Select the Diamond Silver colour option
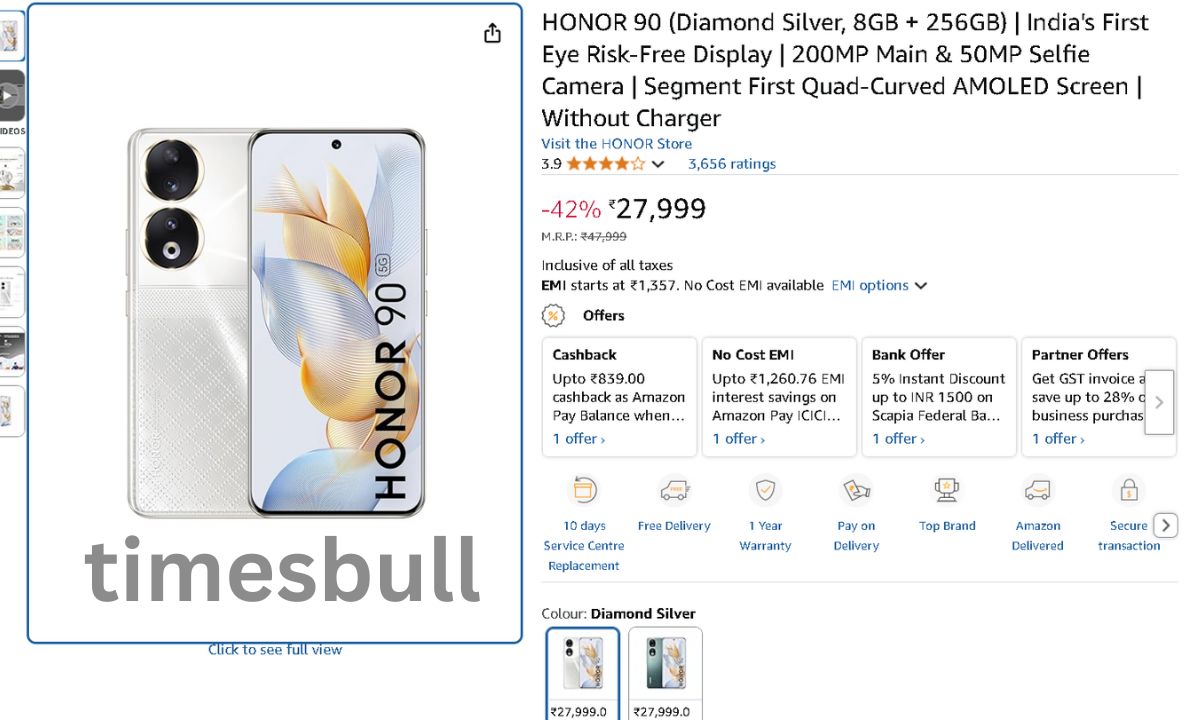1200x720 pixels. [583, 665]
